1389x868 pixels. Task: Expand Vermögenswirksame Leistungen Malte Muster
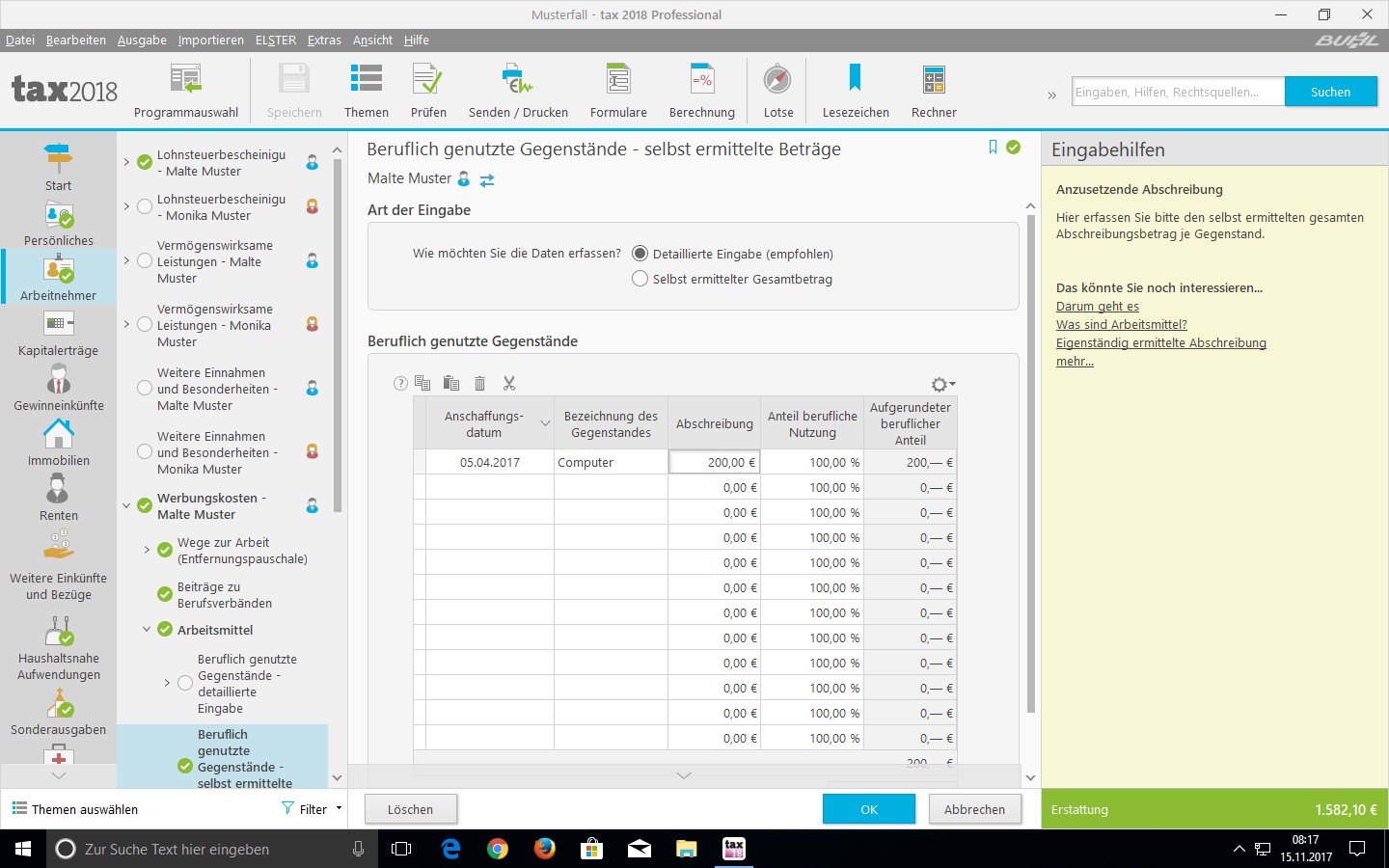(126, 260)
